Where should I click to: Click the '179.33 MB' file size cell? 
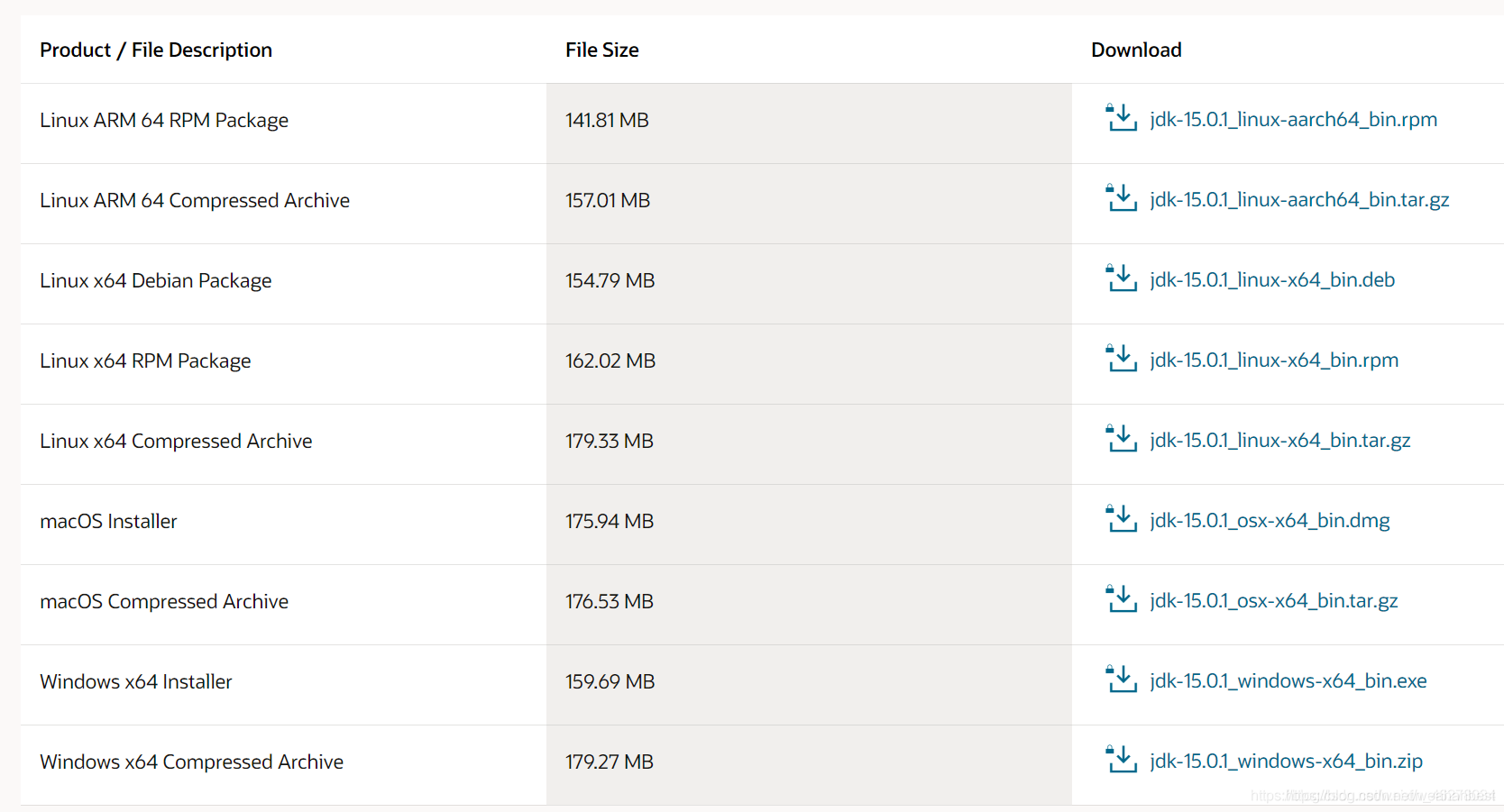tap(809, 444)
